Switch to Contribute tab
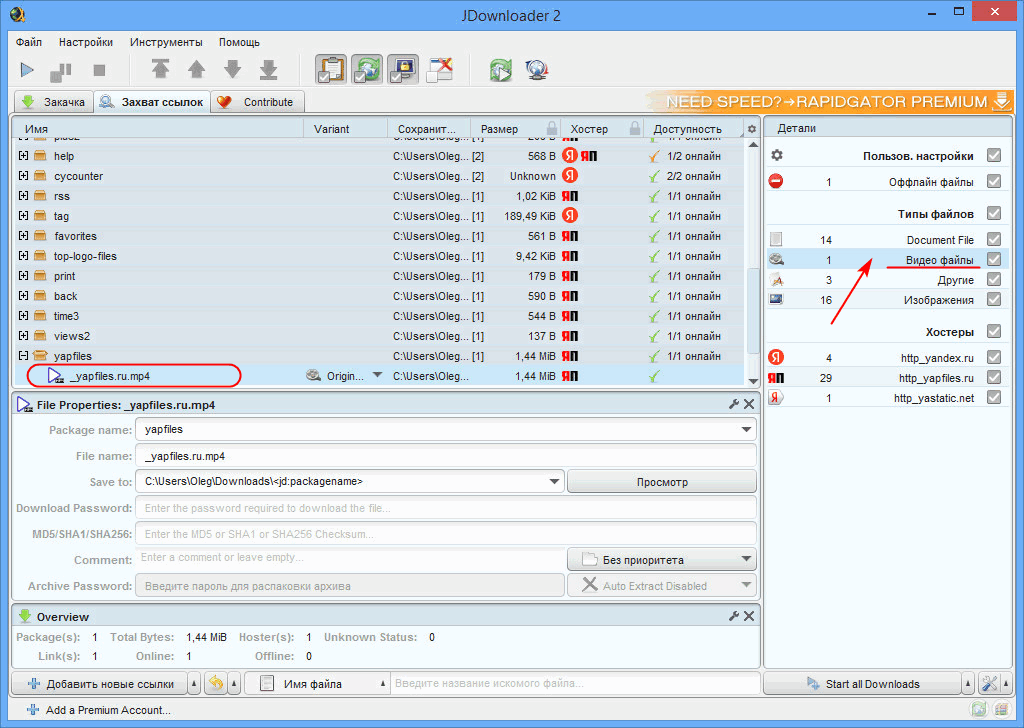The height and width of the screenshot is (728, 1024). click(x=257, y=102)
